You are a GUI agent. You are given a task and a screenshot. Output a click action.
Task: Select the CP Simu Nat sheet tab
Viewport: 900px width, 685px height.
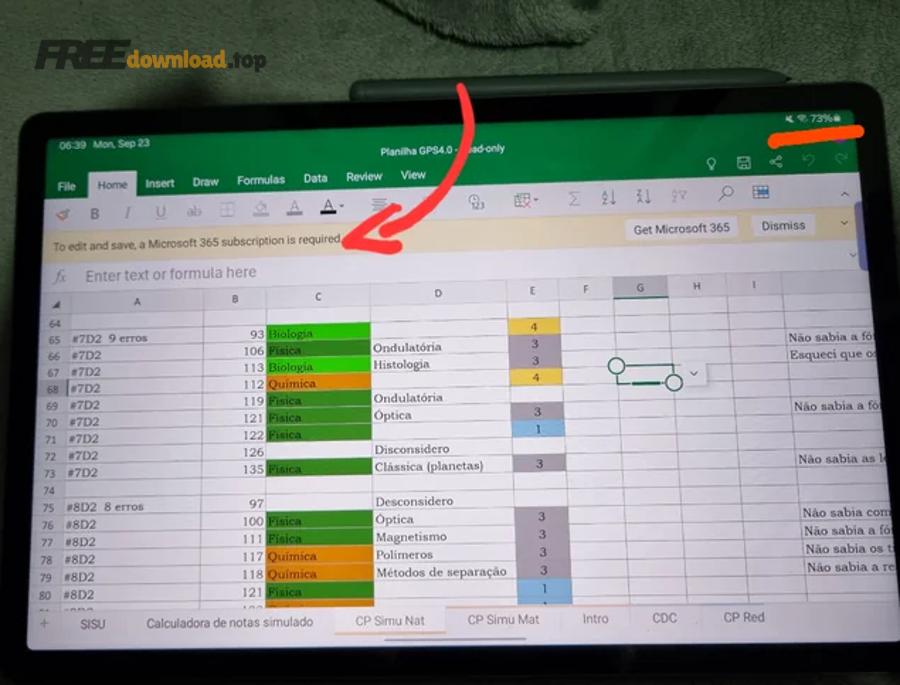coord(390,621)
